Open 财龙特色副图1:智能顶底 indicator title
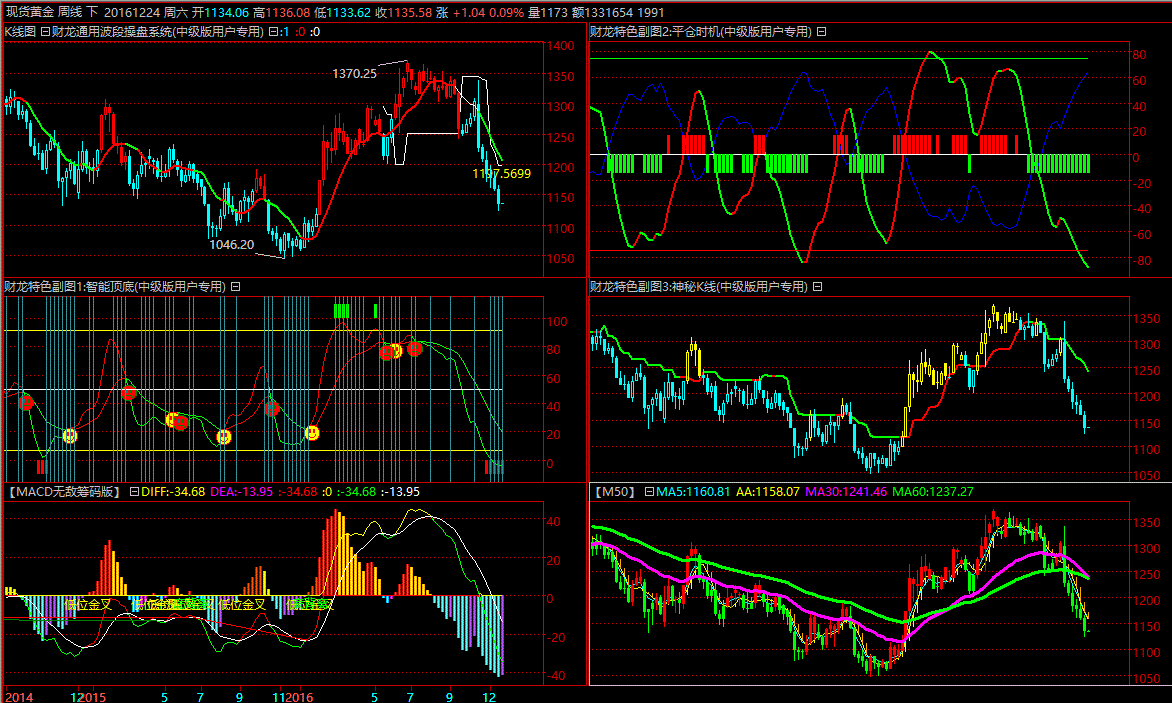This screenshot has width=1172, height=703. 115,287
